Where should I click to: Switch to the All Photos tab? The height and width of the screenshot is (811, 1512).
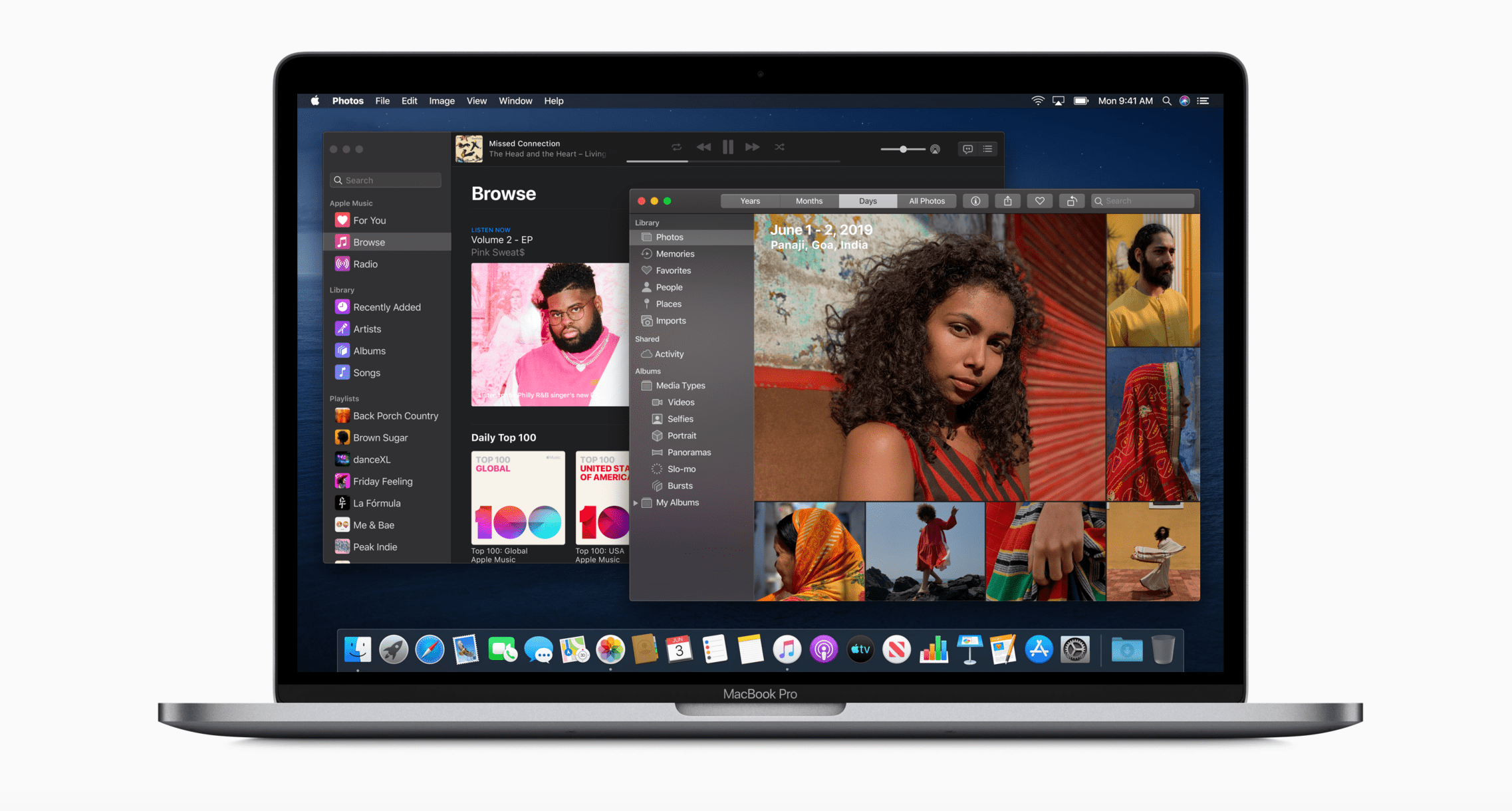[x=926, y=200]
